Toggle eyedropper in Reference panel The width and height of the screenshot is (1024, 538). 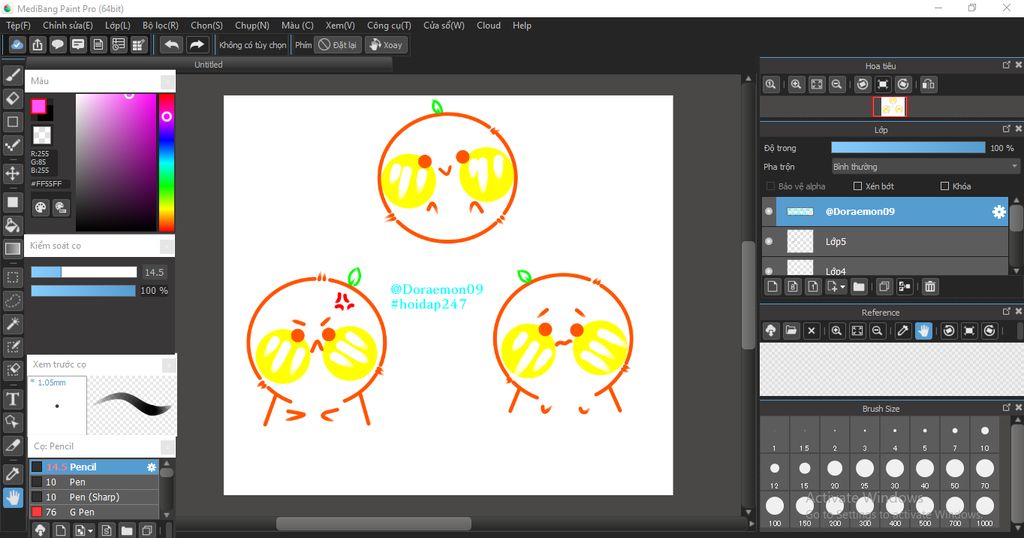pos(903,330)
